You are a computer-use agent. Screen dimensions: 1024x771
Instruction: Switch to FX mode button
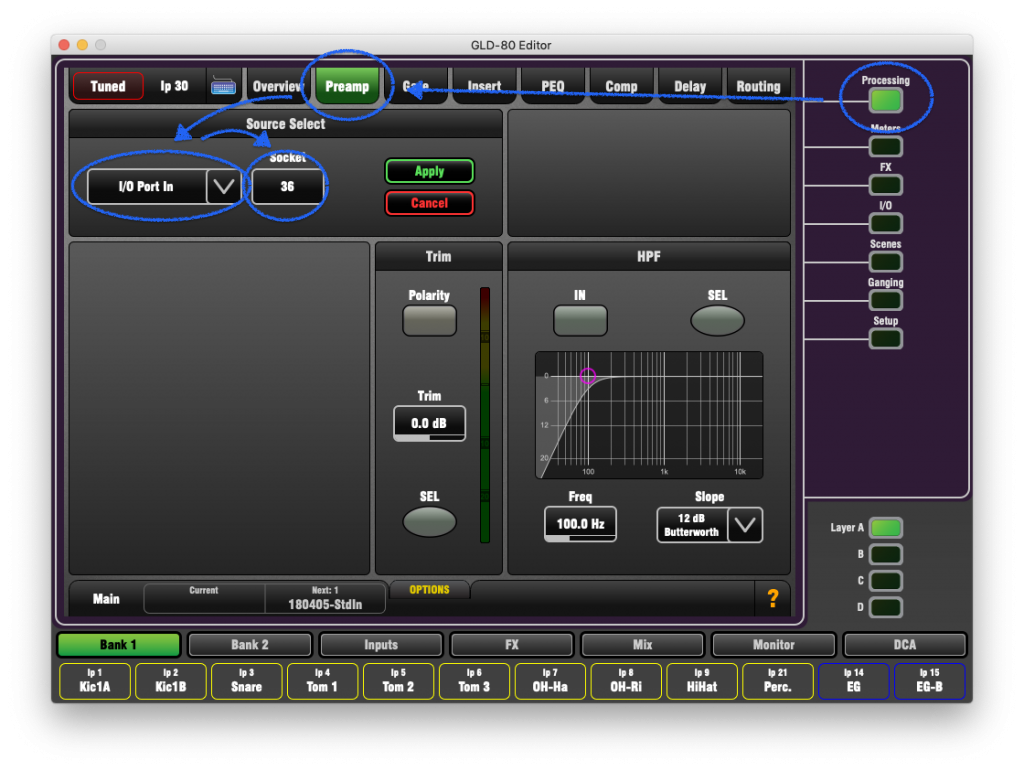886,185
